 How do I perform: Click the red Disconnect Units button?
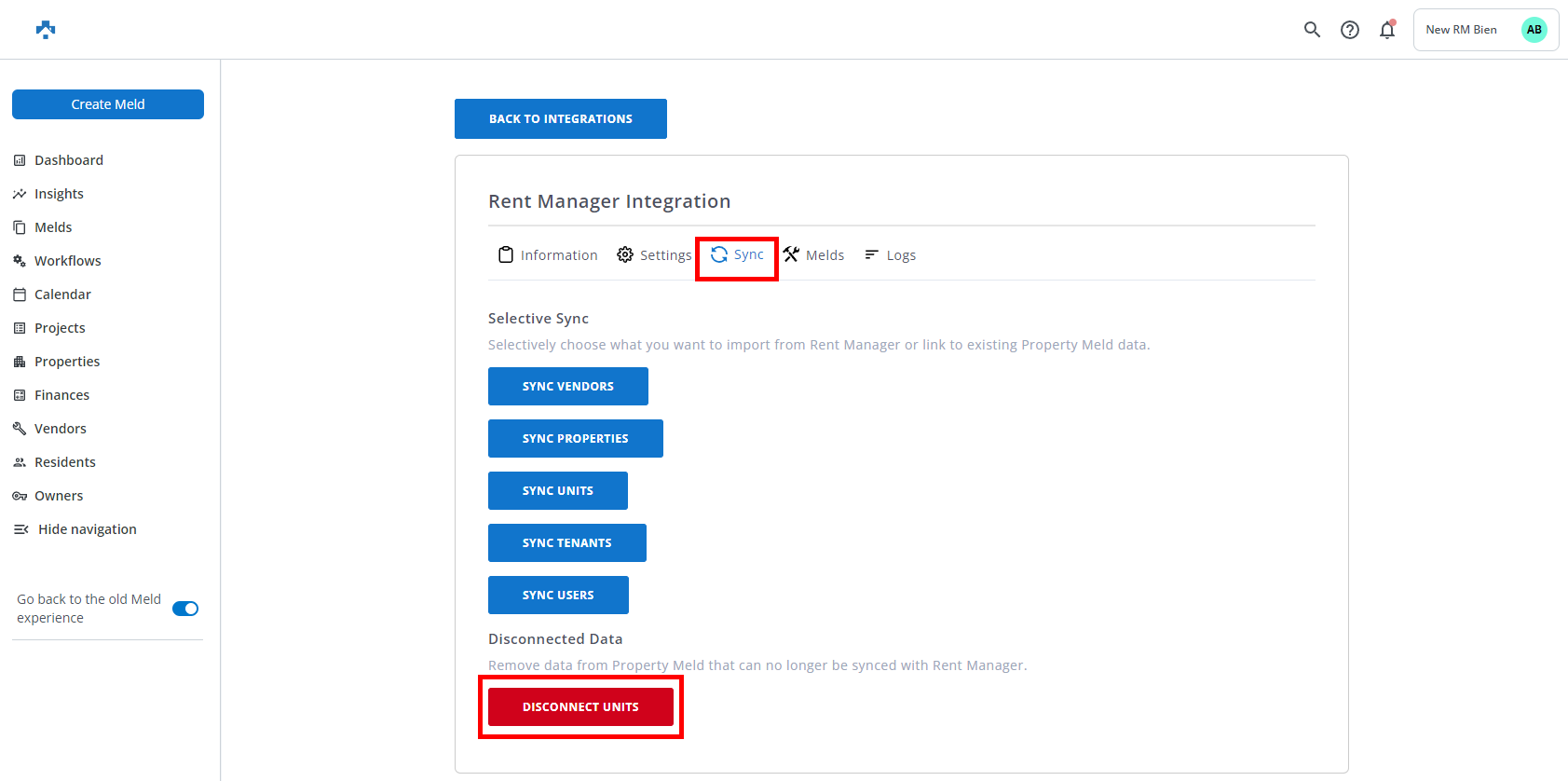click(x=580, y=706)
